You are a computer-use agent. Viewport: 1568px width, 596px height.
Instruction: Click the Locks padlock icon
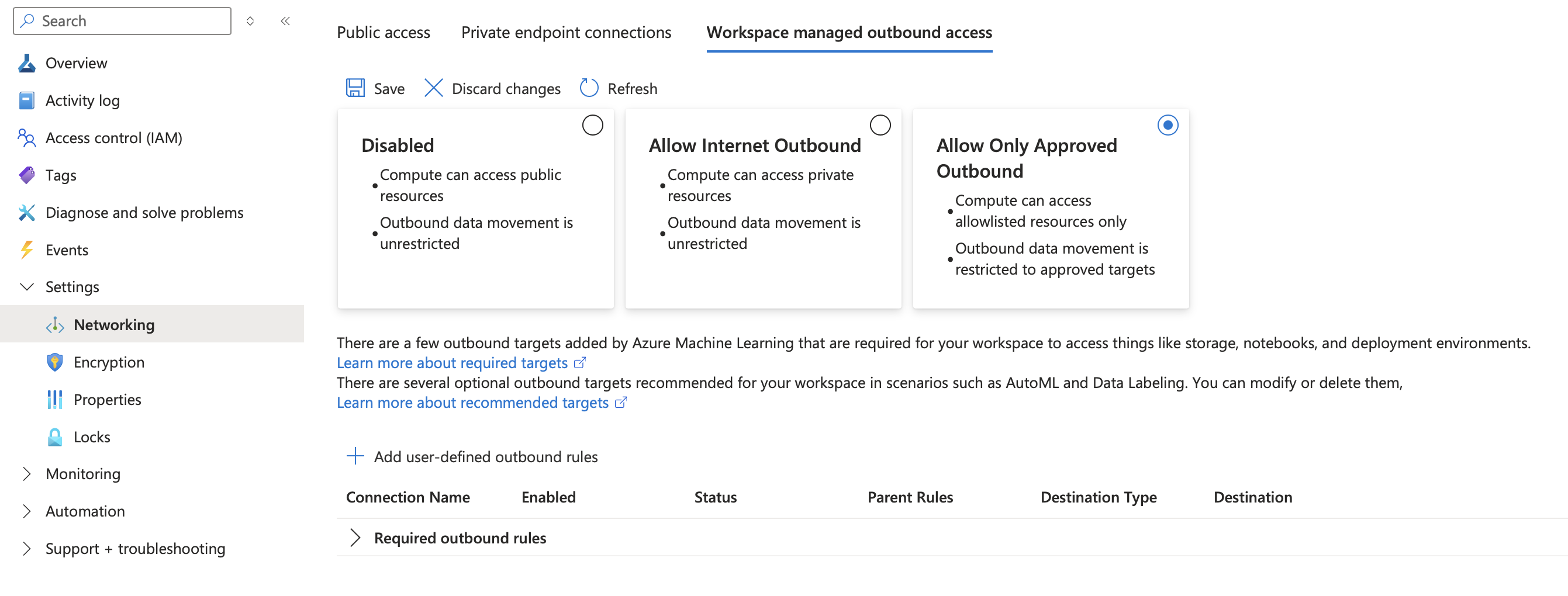55,437
